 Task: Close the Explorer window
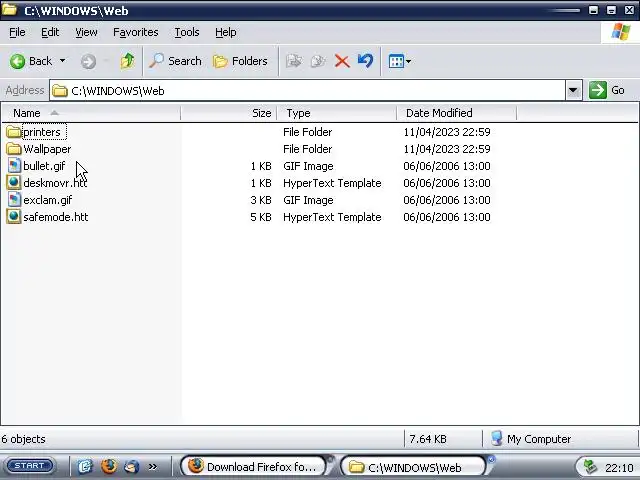[629, 10]
